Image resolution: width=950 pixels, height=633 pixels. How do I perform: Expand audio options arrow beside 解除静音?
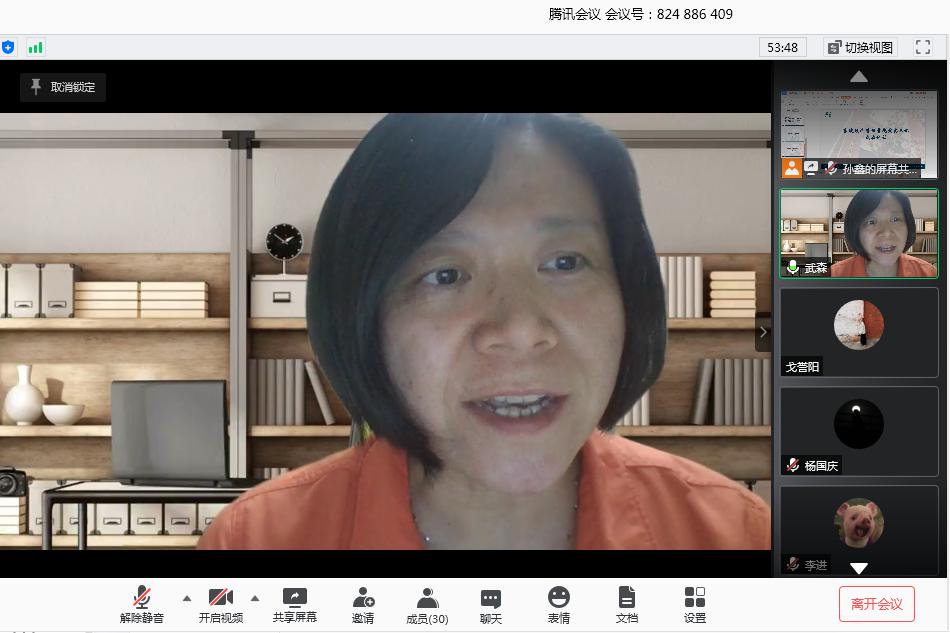click(x=187, y=598)
